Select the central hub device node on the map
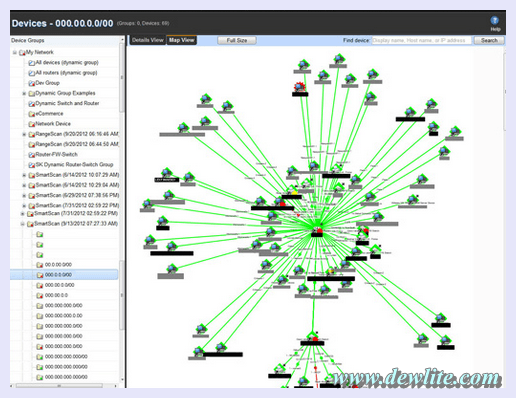The width and height of the screenshot is (516, 398). pos(317,230)
